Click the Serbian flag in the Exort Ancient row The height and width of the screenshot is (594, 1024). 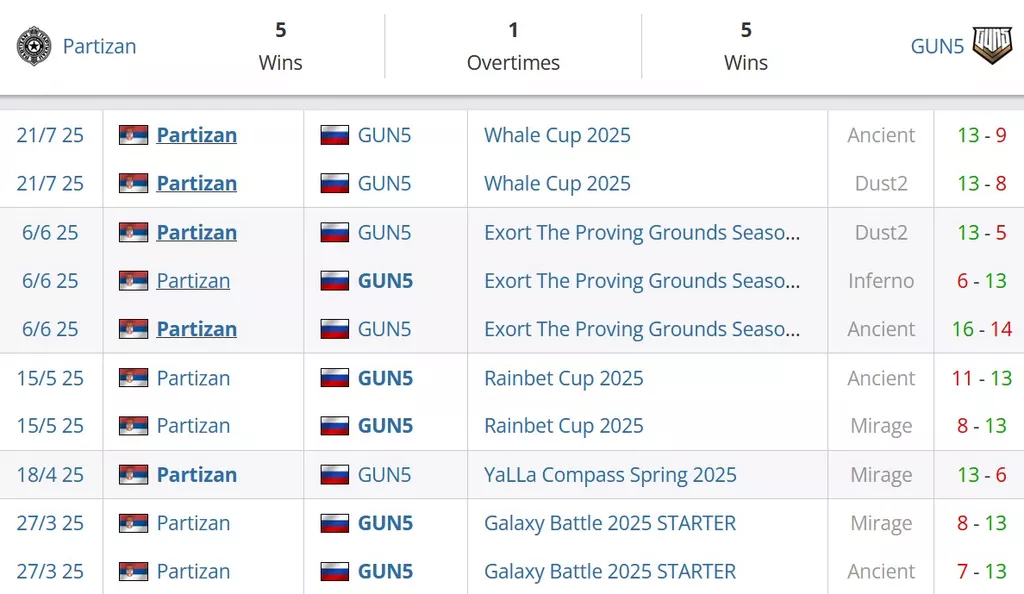tap(133, 329)
